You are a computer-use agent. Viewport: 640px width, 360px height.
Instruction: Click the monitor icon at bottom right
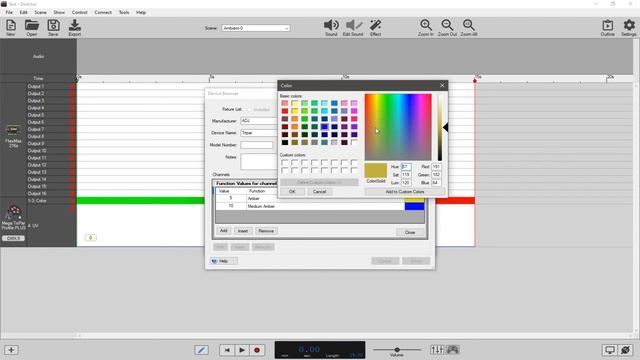coord(609,350)
